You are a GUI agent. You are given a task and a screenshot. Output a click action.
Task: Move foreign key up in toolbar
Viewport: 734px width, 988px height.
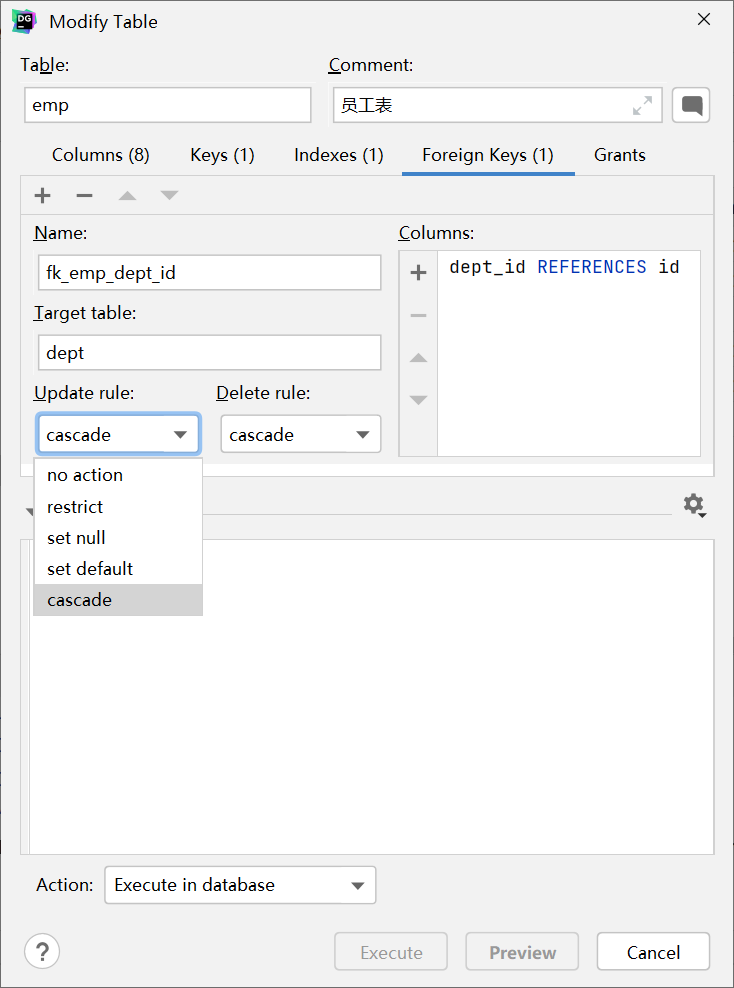pyautogui.click(x=127, y=195)
